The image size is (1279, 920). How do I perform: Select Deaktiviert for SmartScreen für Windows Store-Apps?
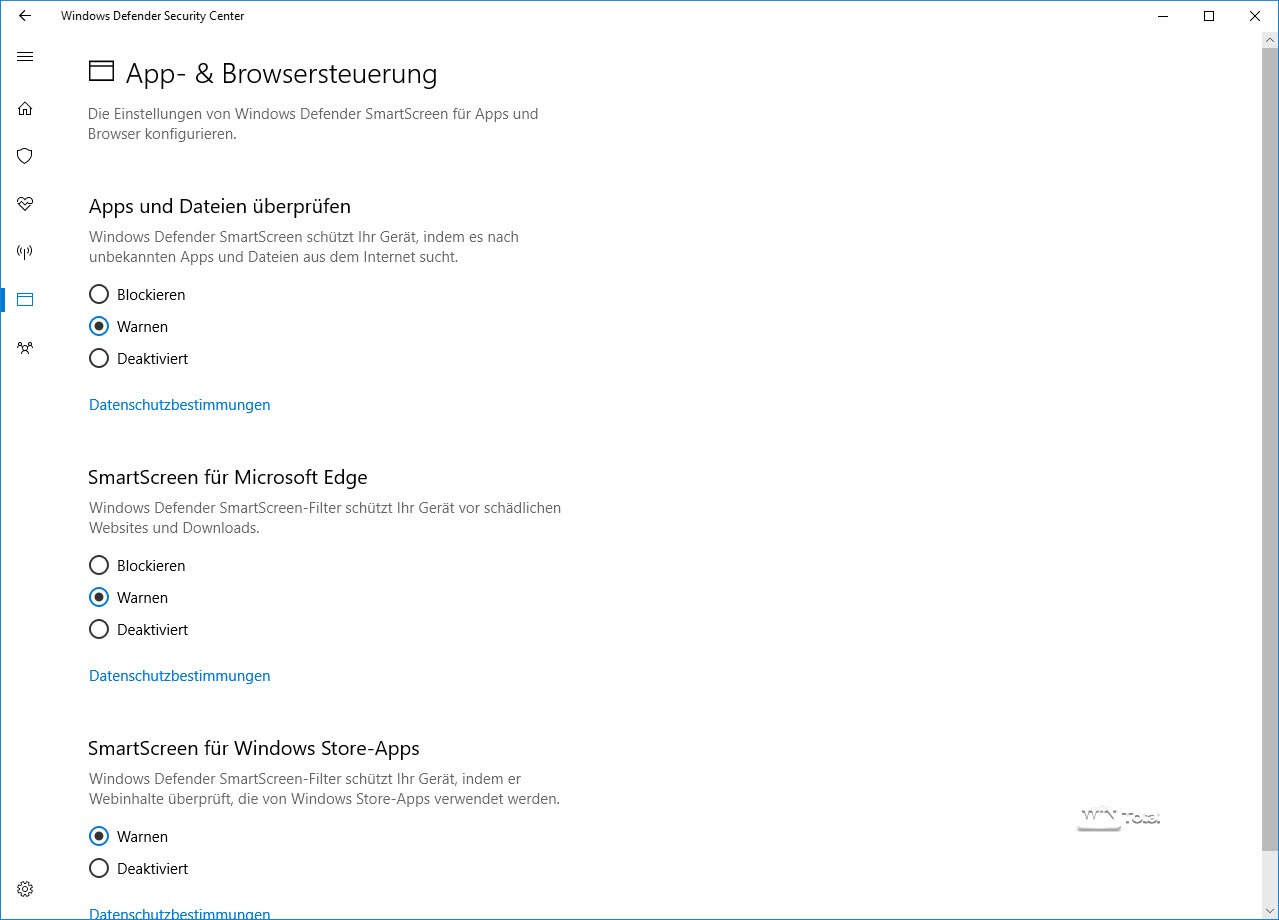click(x=99, y=869)
